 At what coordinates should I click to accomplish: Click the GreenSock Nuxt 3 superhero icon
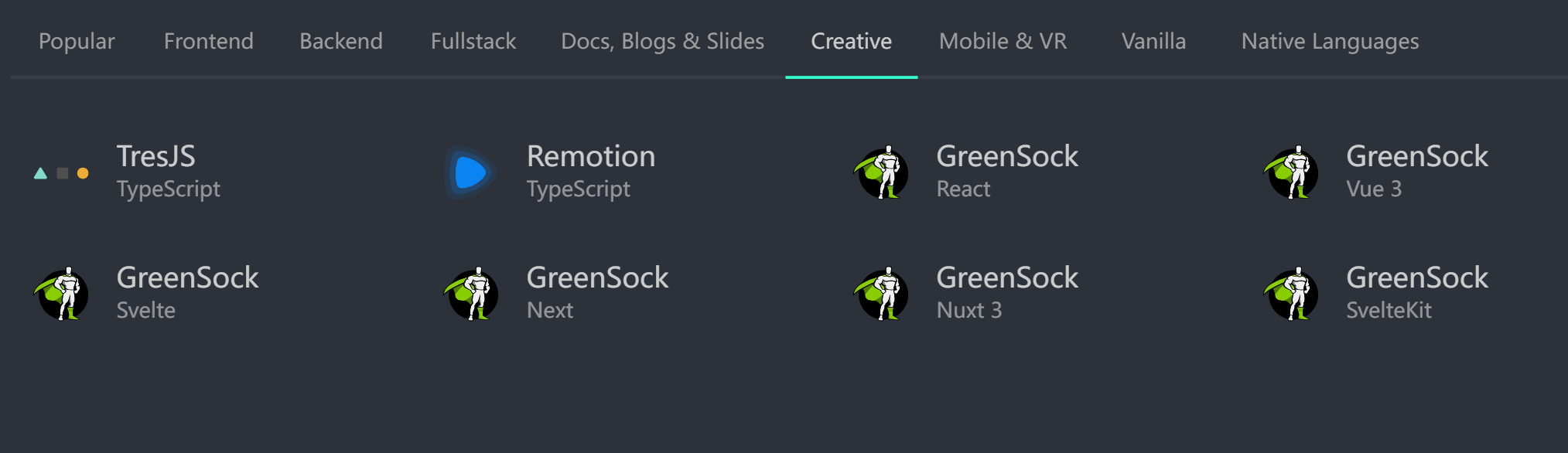[x=881, y=294]
